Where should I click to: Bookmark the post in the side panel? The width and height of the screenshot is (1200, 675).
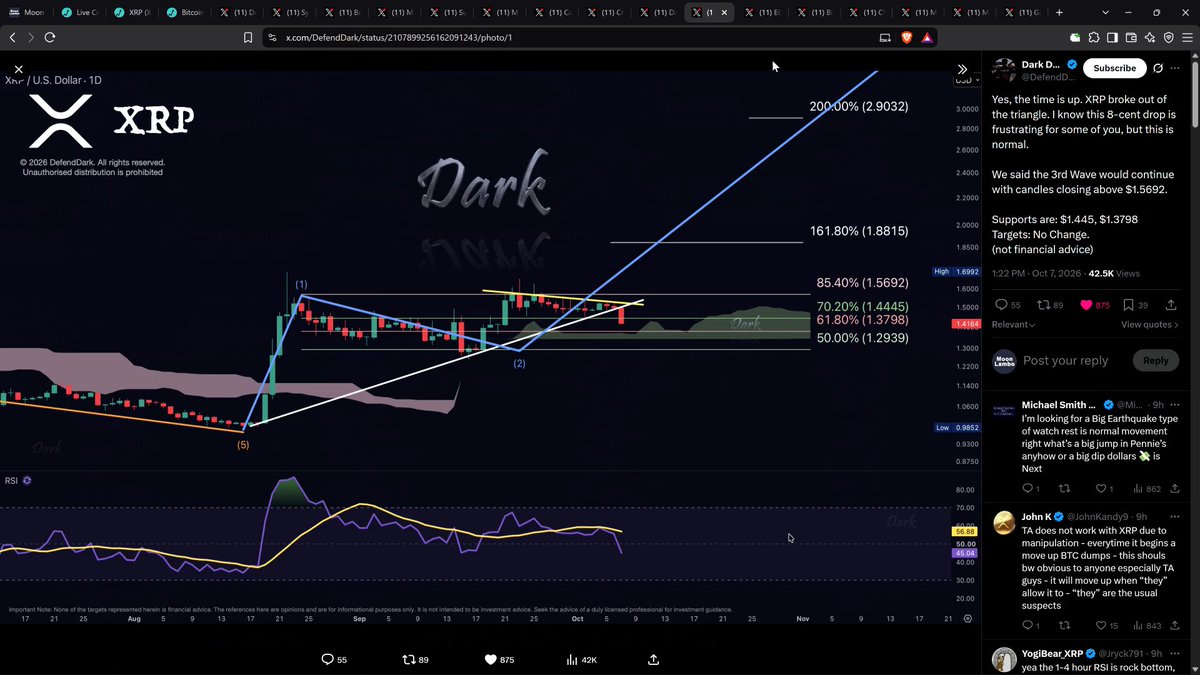click(1129, 305)
